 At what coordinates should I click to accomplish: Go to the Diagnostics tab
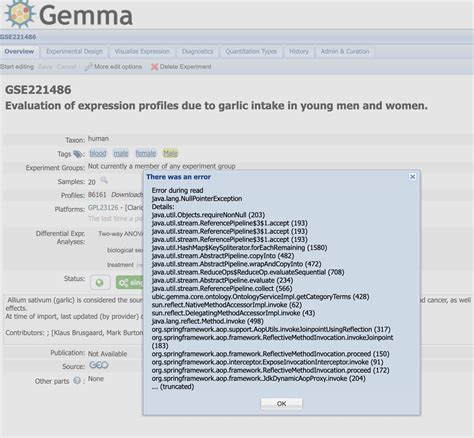click(x=197, y=51)
